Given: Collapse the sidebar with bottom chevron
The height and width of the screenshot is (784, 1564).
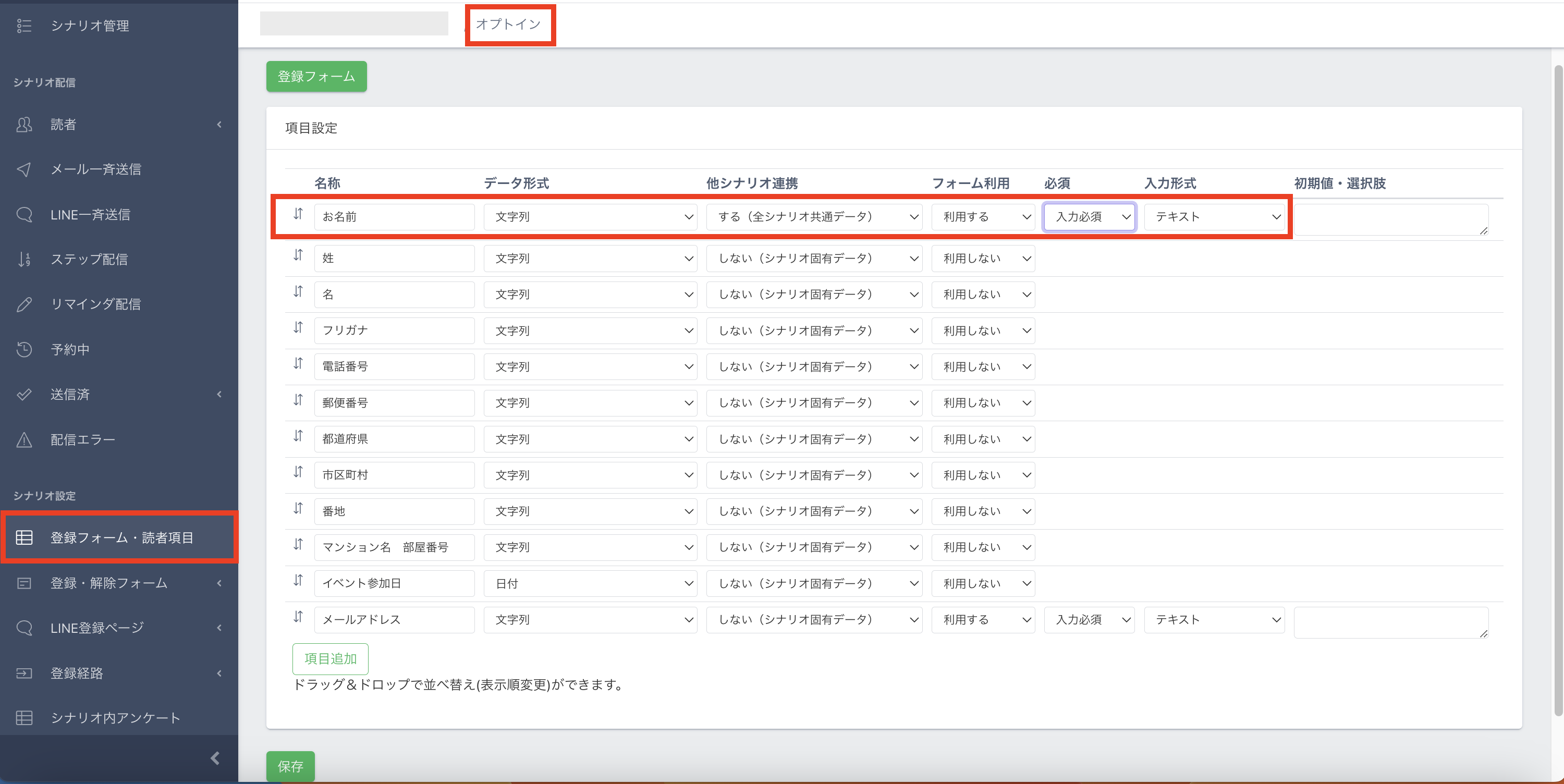Looking at the screenshot, I should click(x=215, y=758).
